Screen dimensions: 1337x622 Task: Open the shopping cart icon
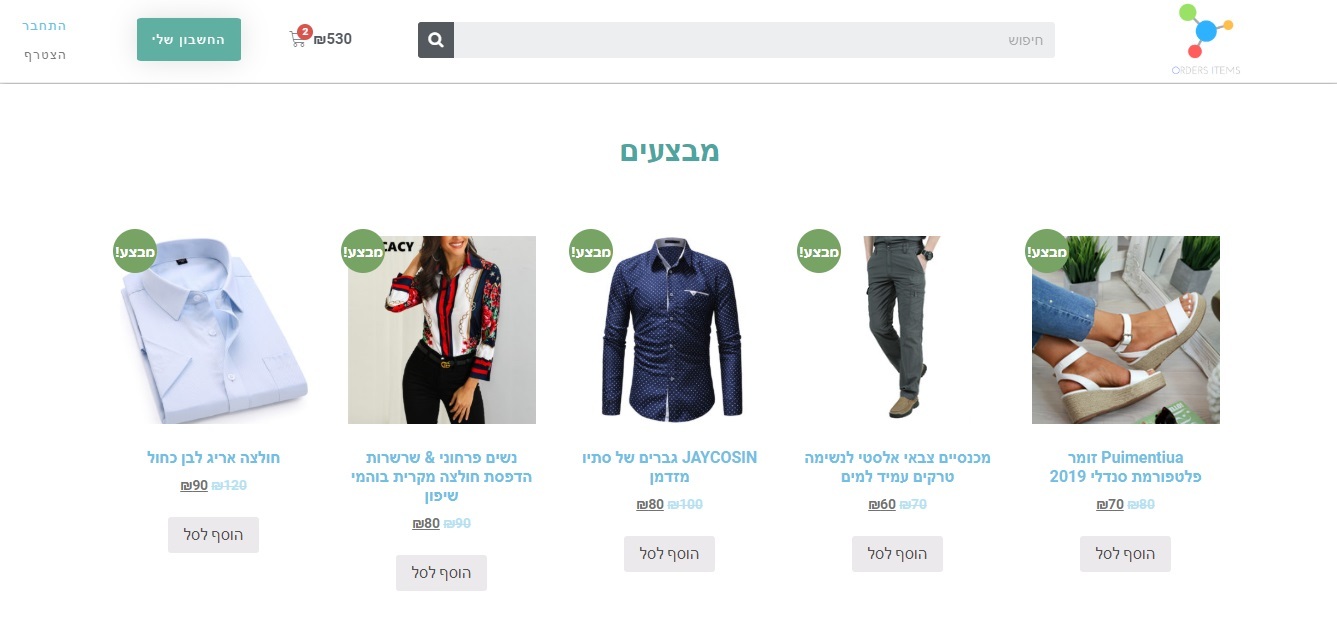[298, 40]
